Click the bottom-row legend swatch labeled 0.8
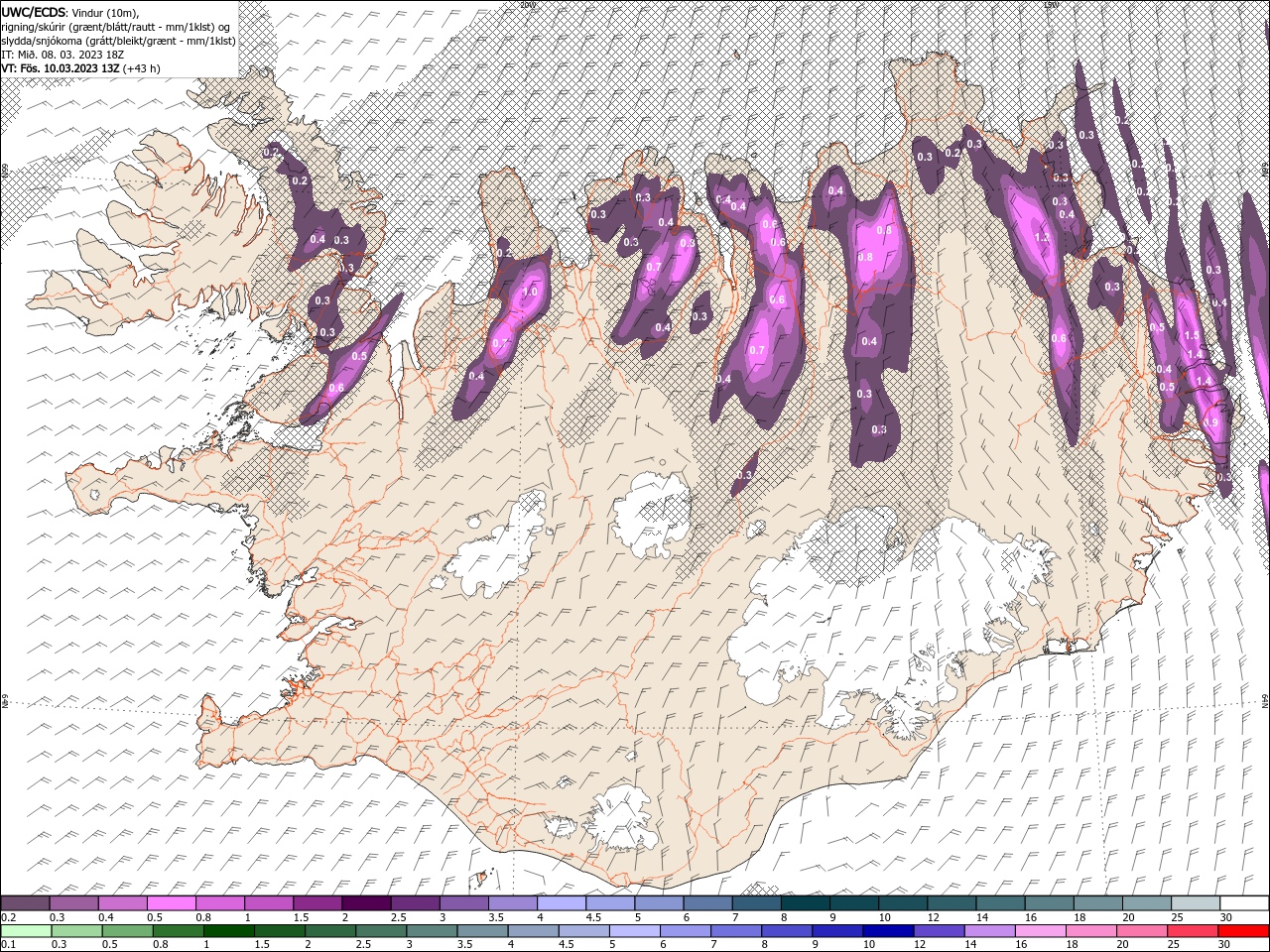This screenshot has width=1270, height=952. (x=179, y=931)
